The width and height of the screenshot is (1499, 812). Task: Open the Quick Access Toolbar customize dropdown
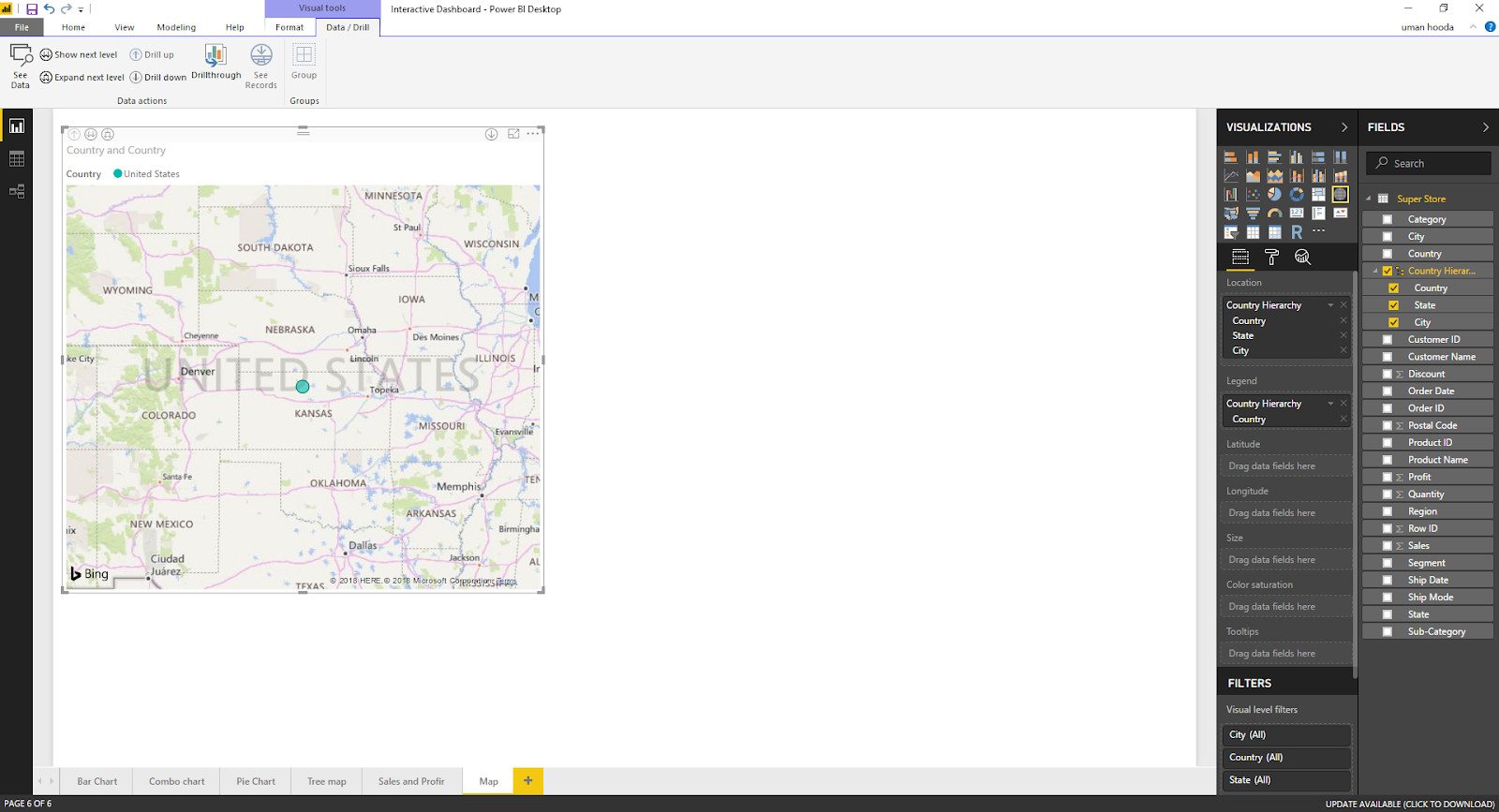(81, 10)
